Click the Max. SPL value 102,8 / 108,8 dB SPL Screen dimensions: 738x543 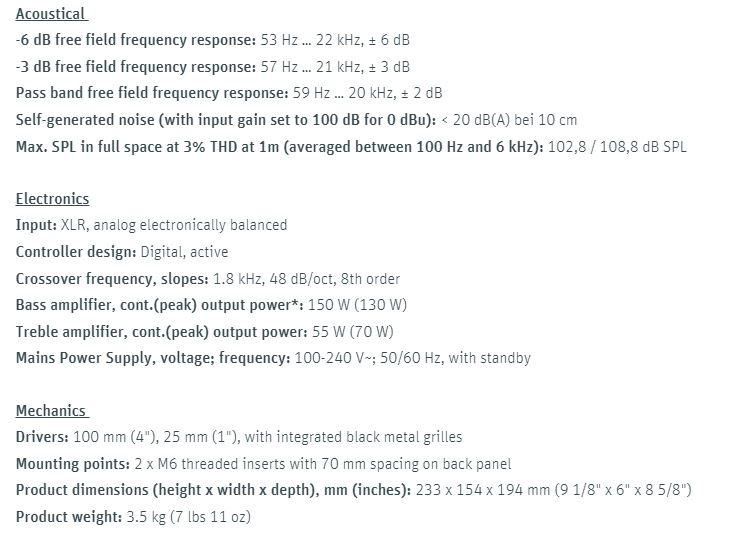point(617,147)
